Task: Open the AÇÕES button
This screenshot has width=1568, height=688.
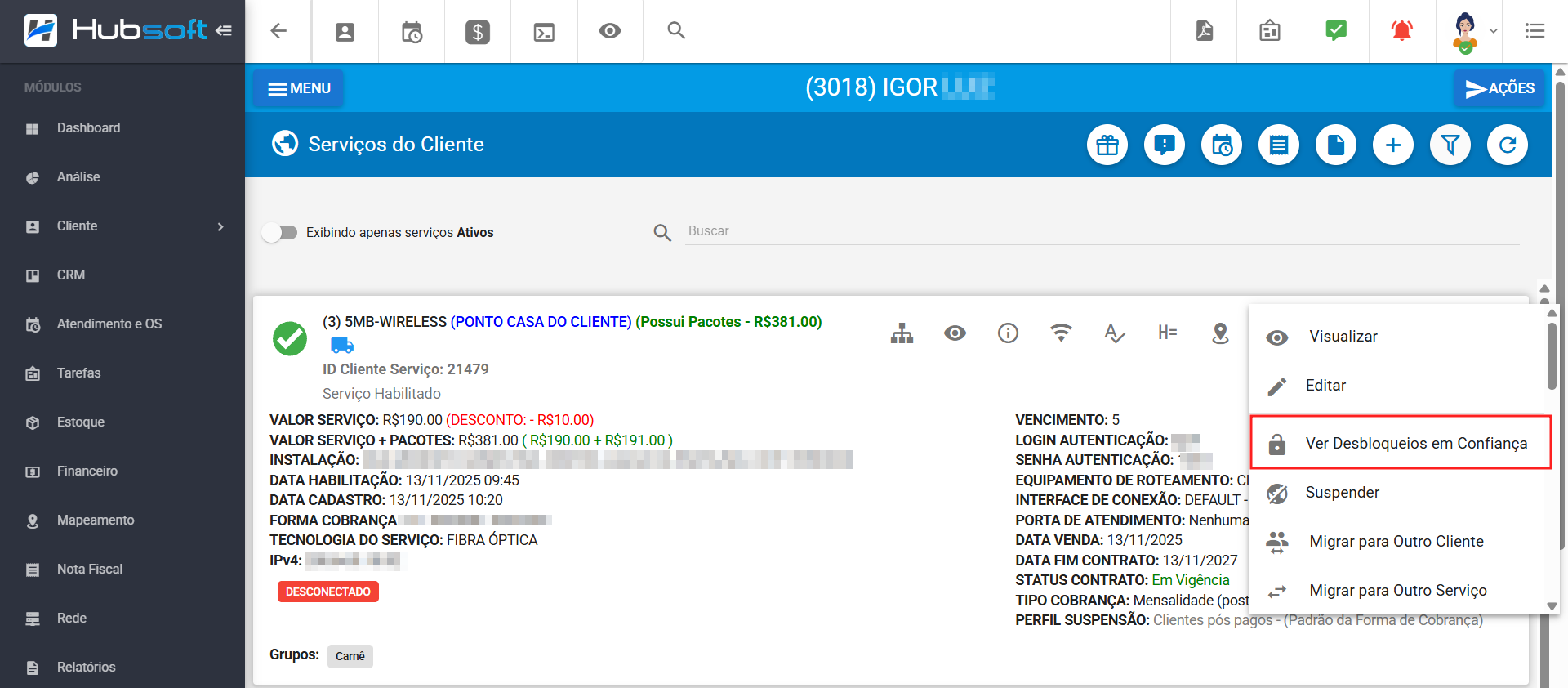Action: pos(1499,88)
